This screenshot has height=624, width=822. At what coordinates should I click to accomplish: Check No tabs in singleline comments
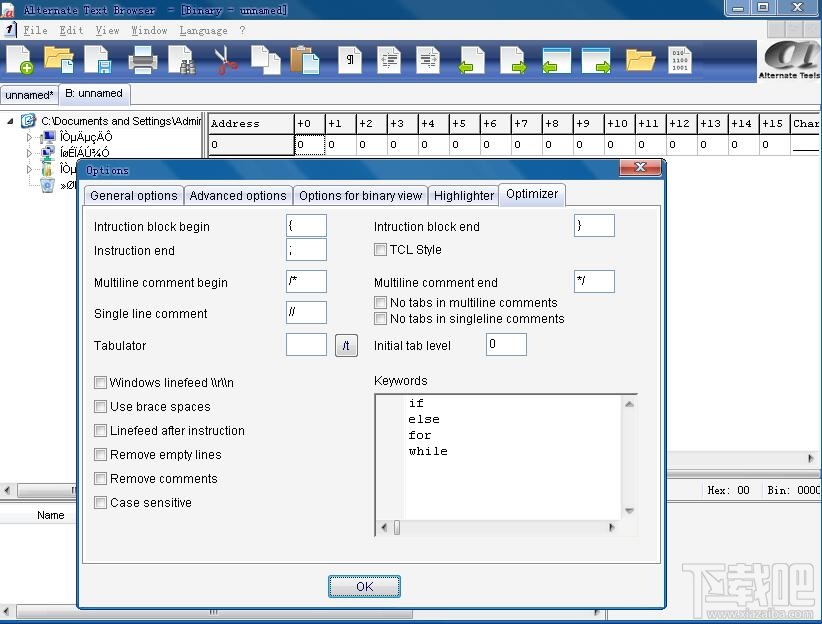(381, 318)
